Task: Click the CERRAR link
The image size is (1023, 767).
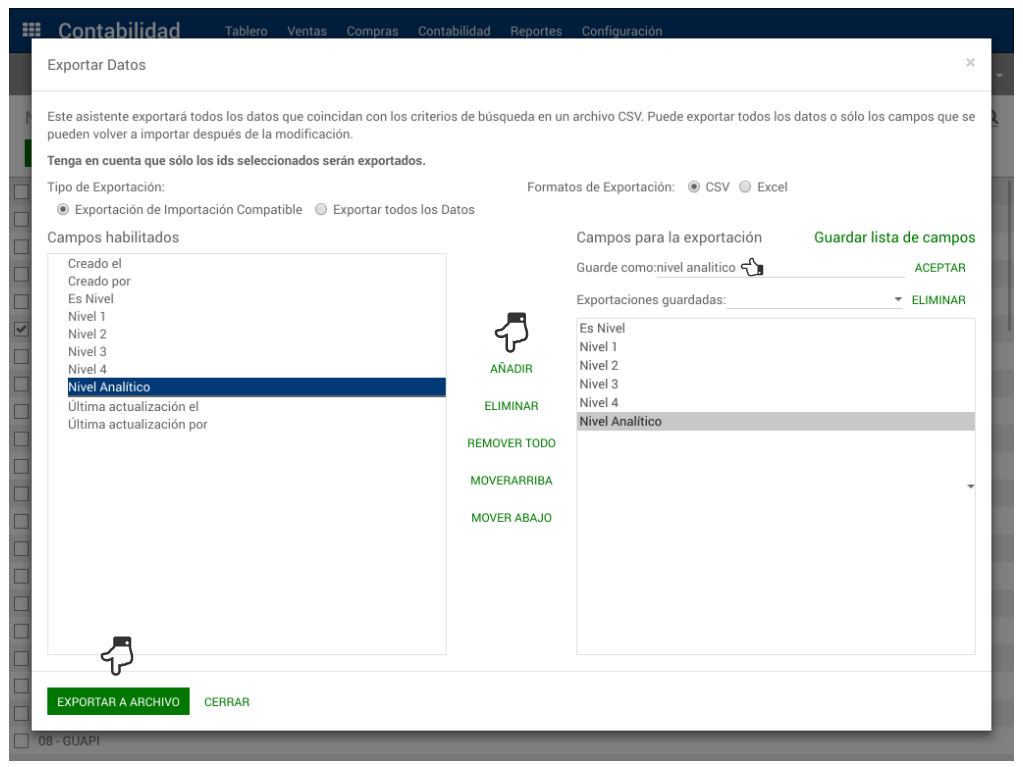Action: (227, 702)
